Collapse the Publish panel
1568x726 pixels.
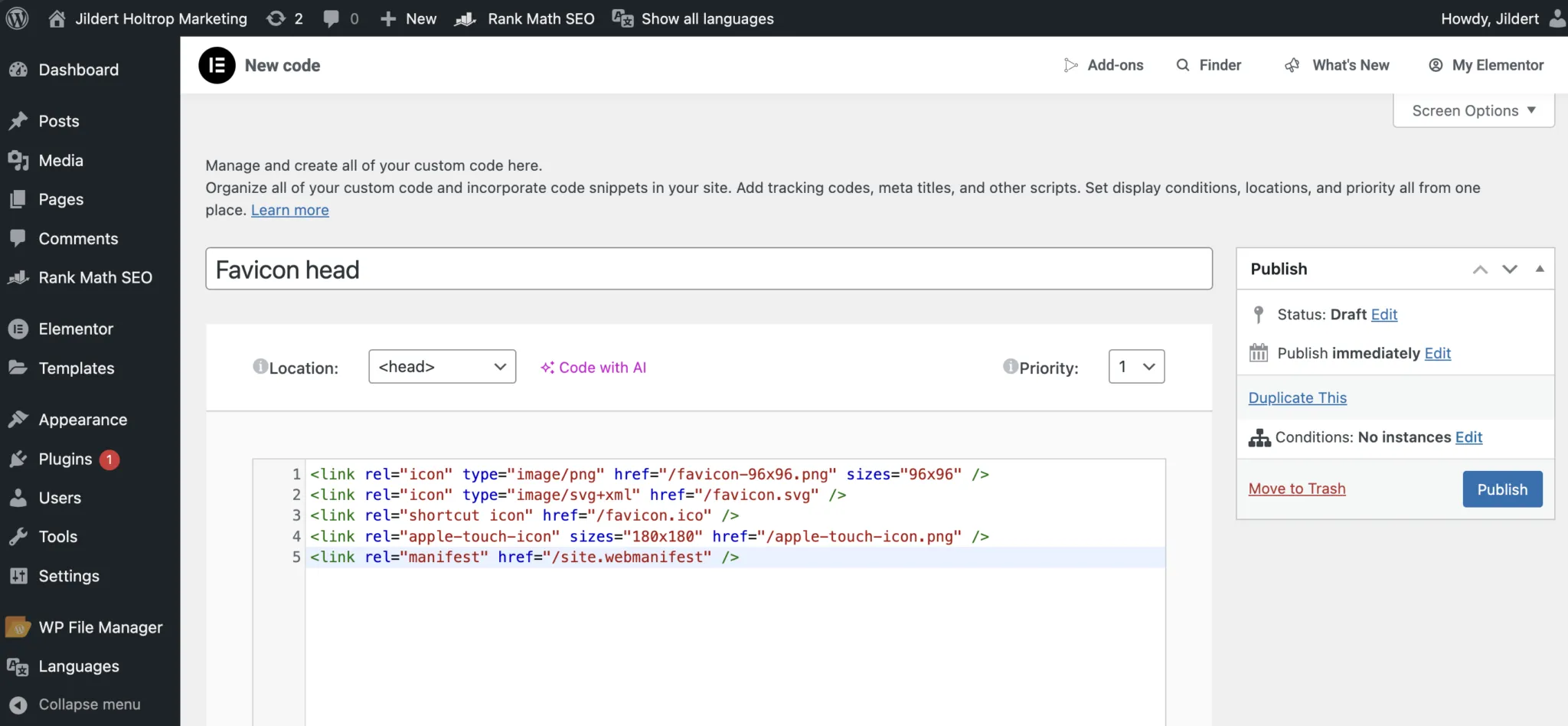1539,269
